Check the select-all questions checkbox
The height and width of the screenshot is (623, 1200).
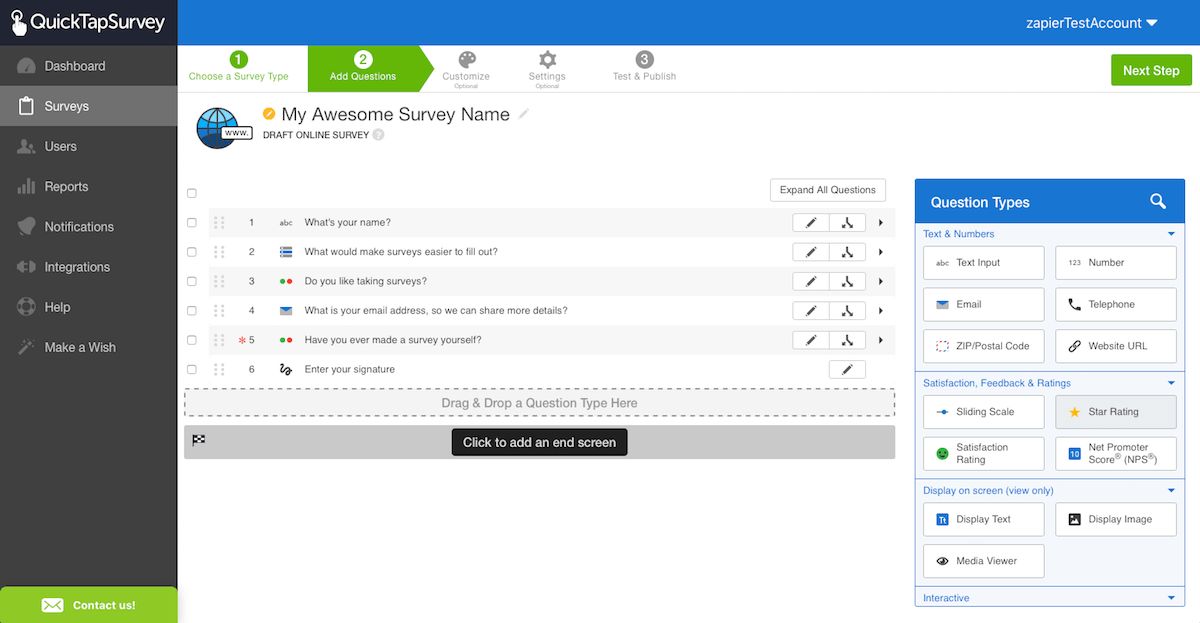(x=192, y=193)
